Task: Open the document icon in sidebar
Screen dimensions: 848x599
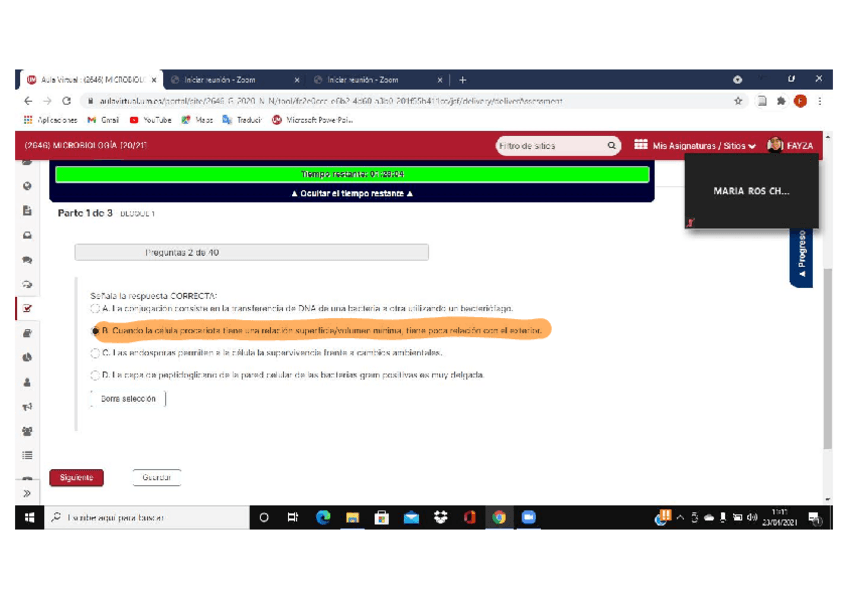Action: click(27, 211)
